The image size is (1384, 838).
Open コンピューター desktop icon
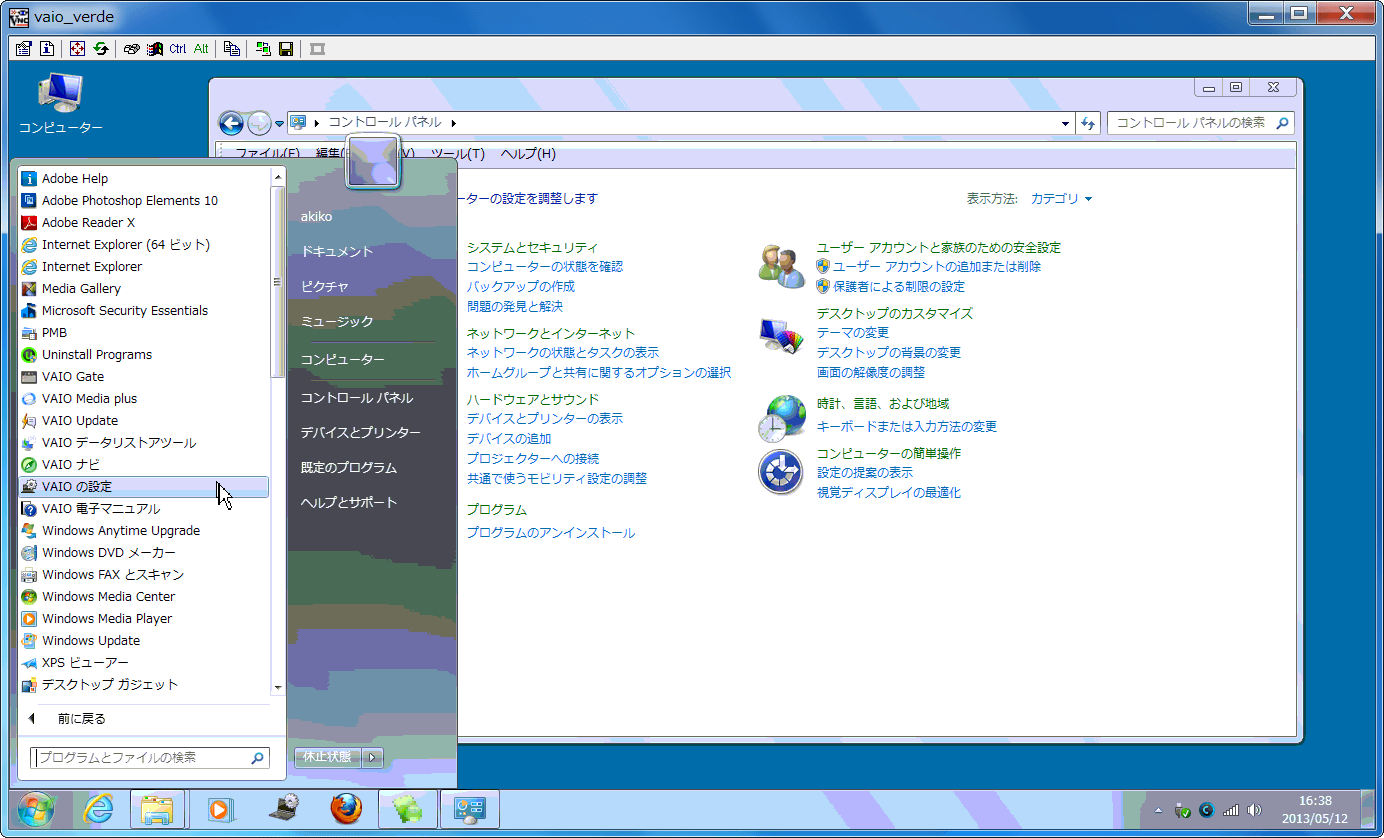click(60, 104)
